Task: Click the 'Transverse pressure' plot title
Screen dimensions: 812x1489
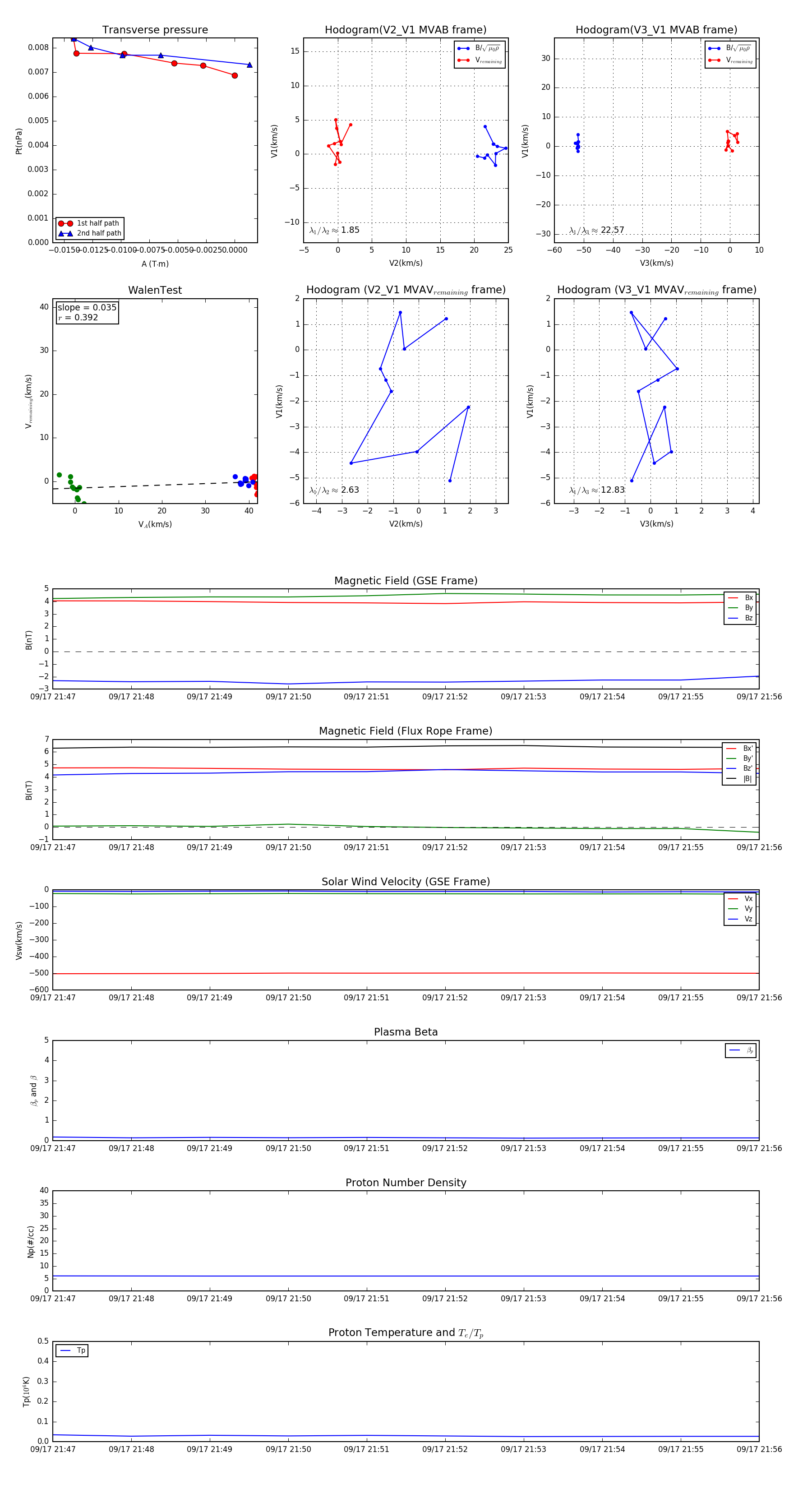Action: [x=155, y=29]
